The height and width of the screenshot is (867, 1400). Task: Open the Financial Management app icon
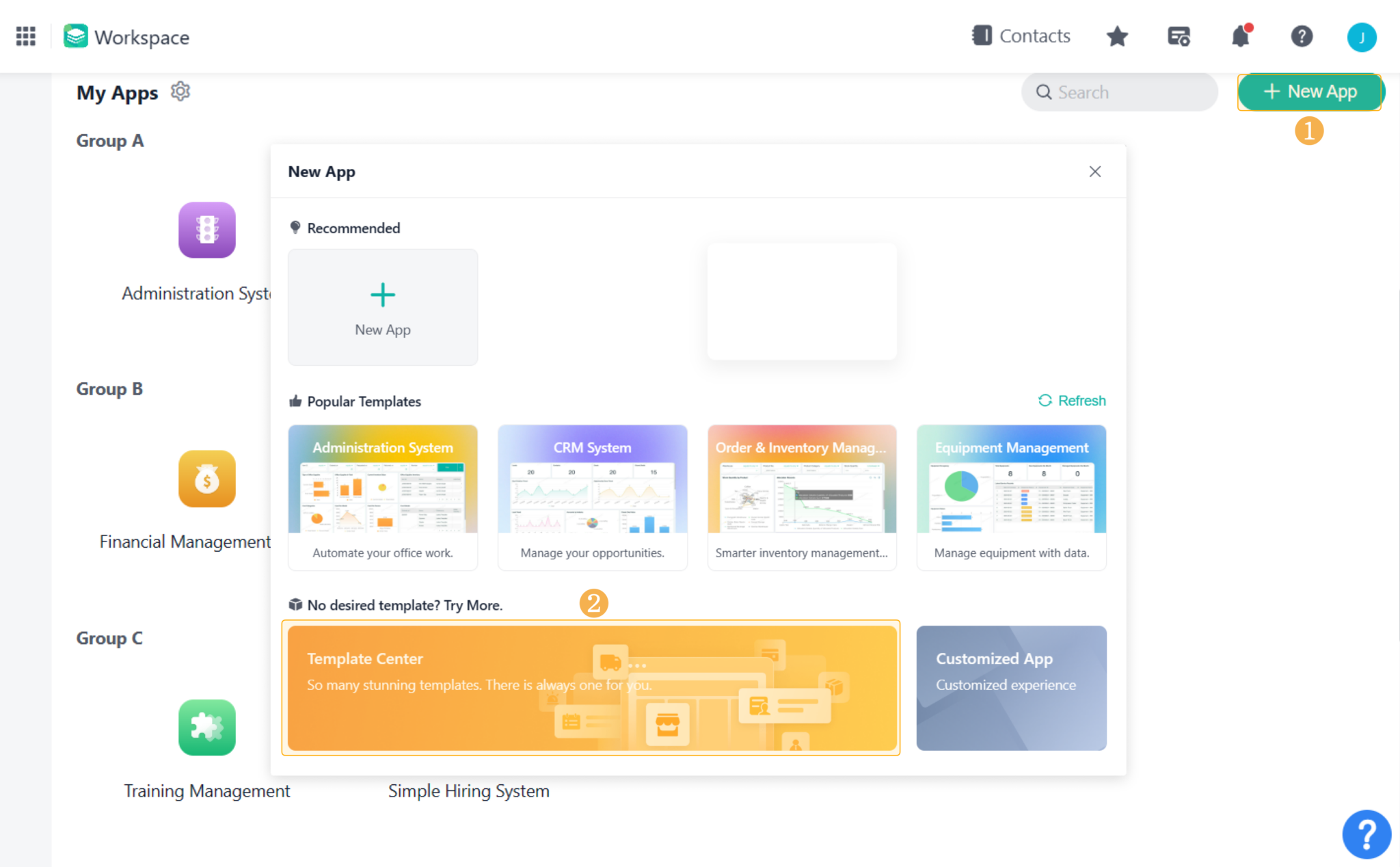pos(207,479)
